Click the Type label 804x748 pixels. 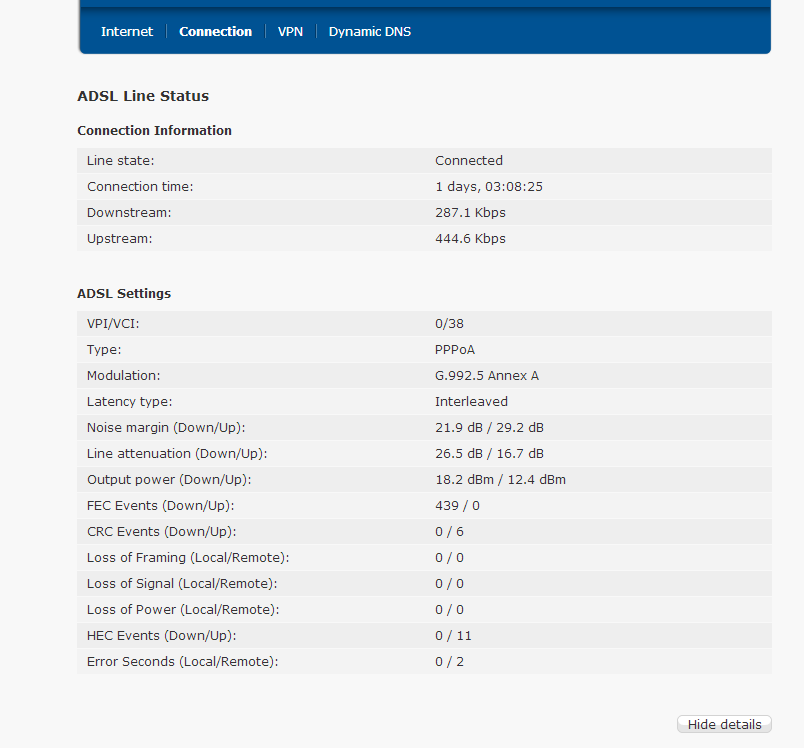104,350
